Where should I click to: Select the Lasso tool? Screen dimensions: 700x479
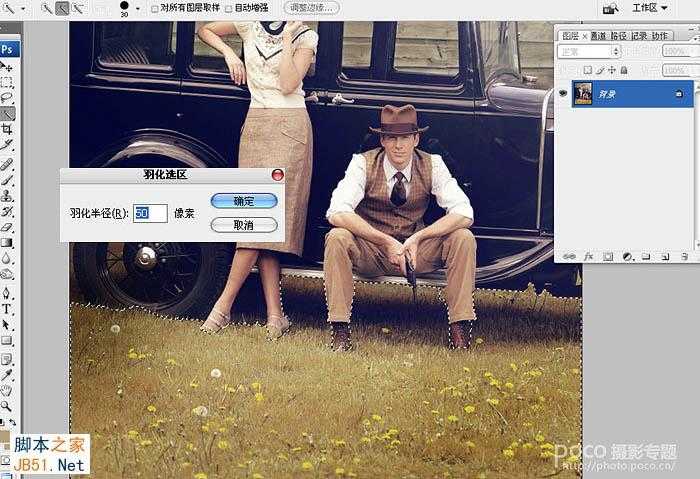(7, 98)
